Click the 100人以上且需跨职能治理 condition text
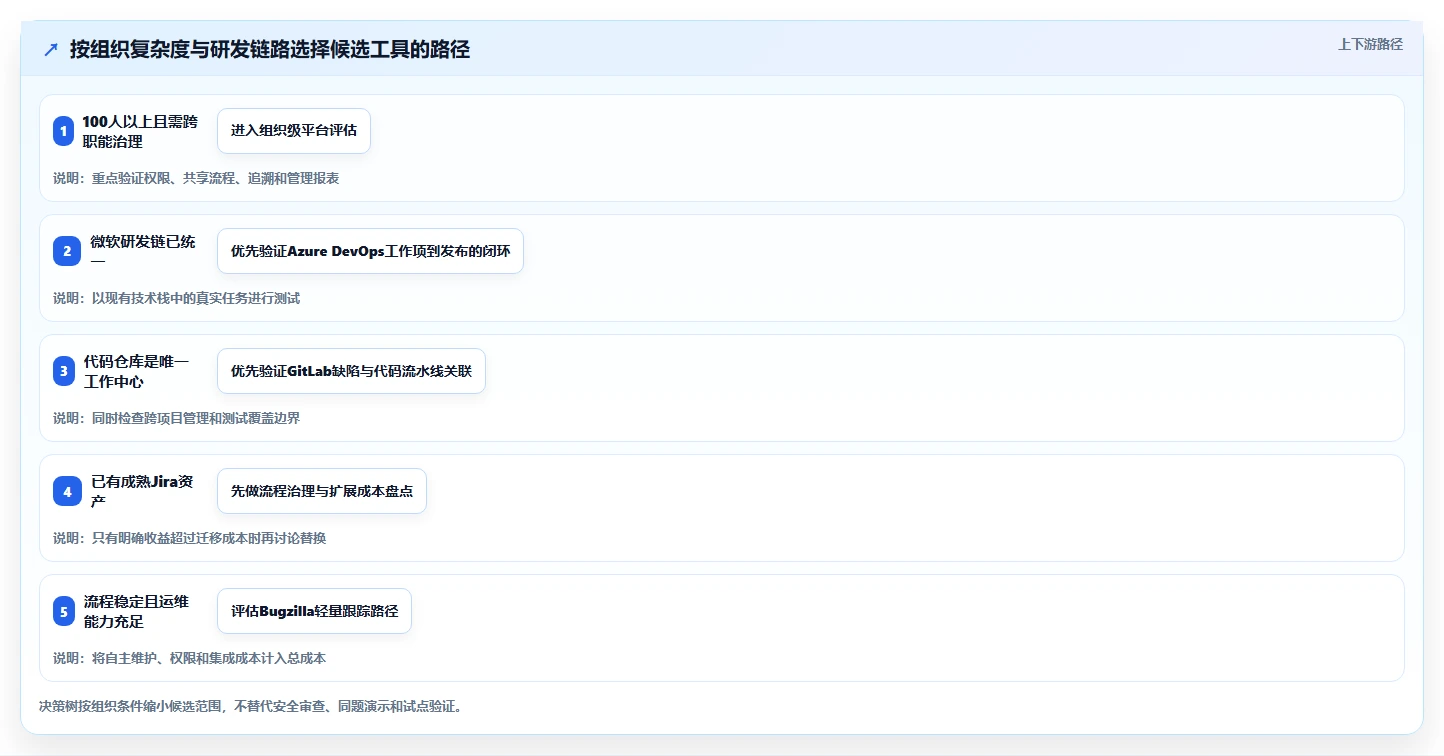The height and width of the screenshot is (756, 1444). [x=140, y=131]
